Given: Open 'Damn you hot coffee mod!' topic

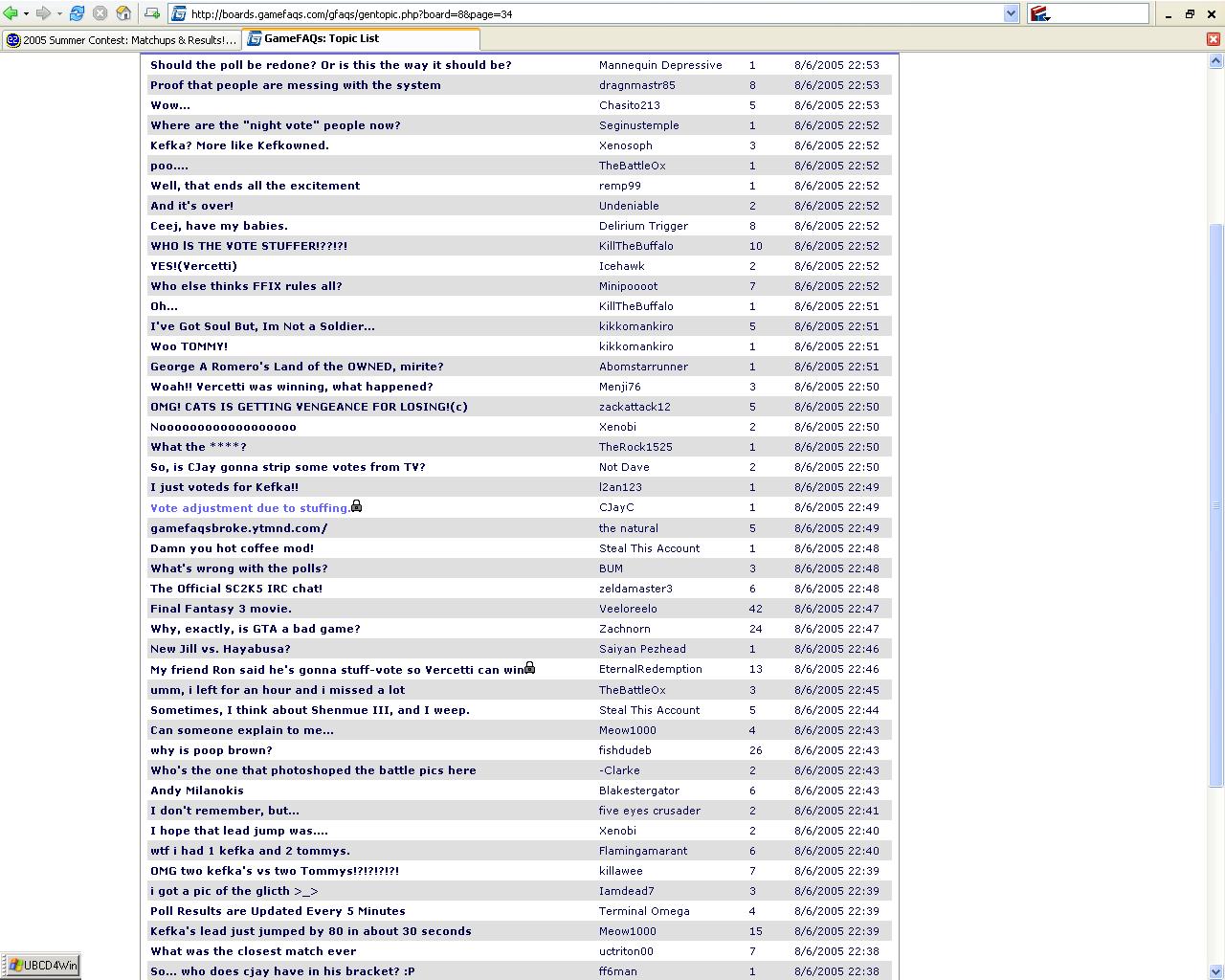Looking at the screenshot, I should [x=233, y=548].
